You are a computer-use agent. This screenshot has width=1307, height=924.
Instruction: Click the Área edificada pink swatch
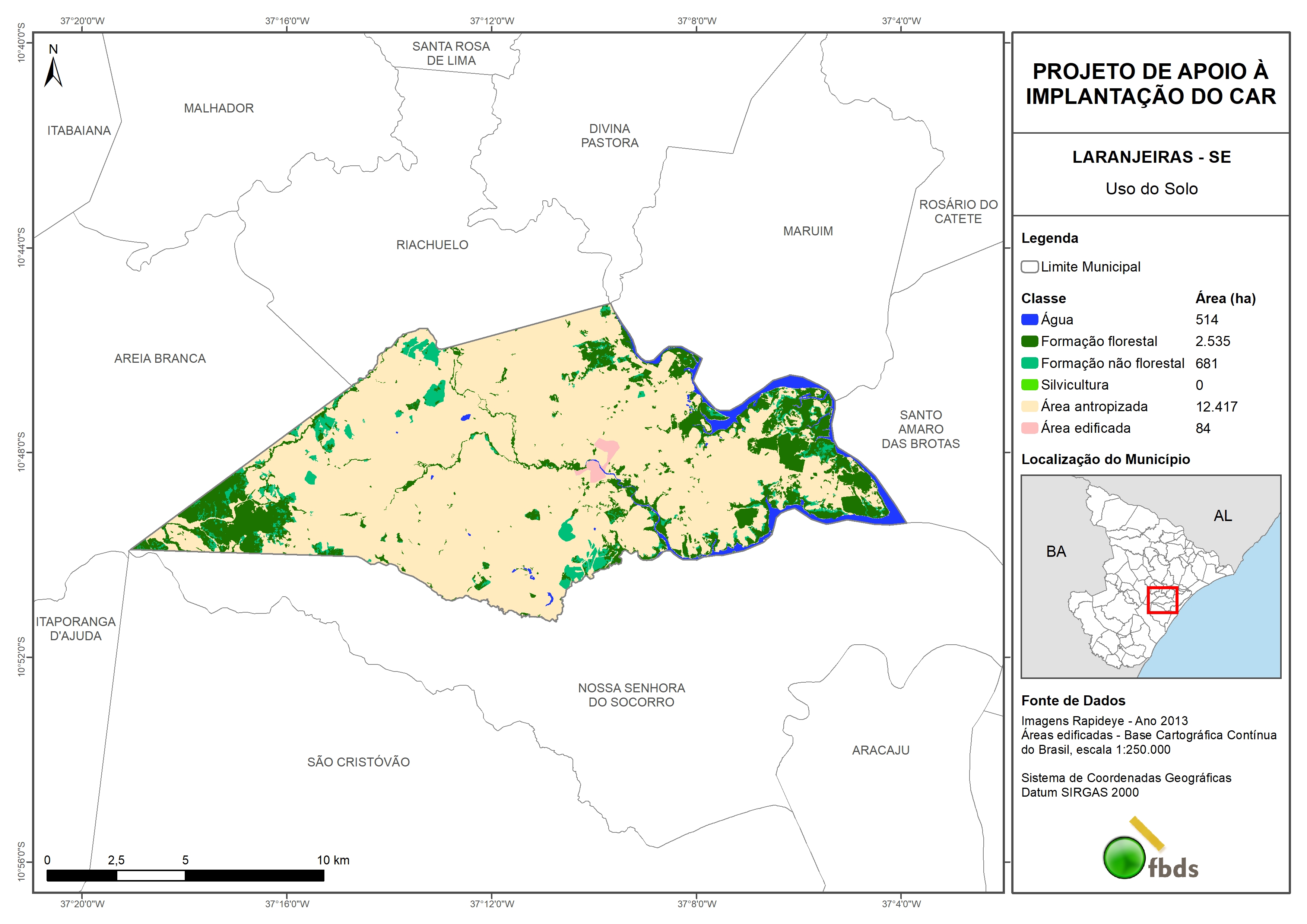pos(1029,428)
